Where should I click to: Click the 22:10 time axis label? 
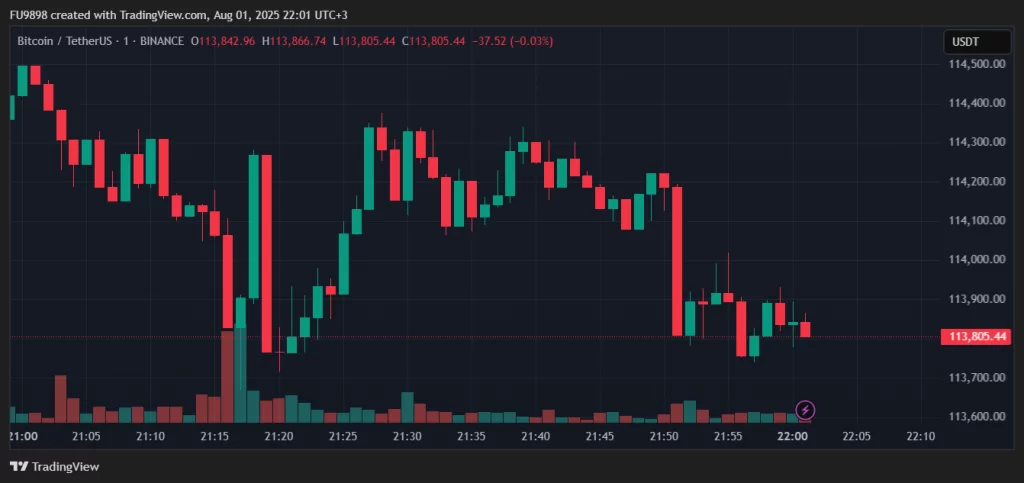[921, 436]
